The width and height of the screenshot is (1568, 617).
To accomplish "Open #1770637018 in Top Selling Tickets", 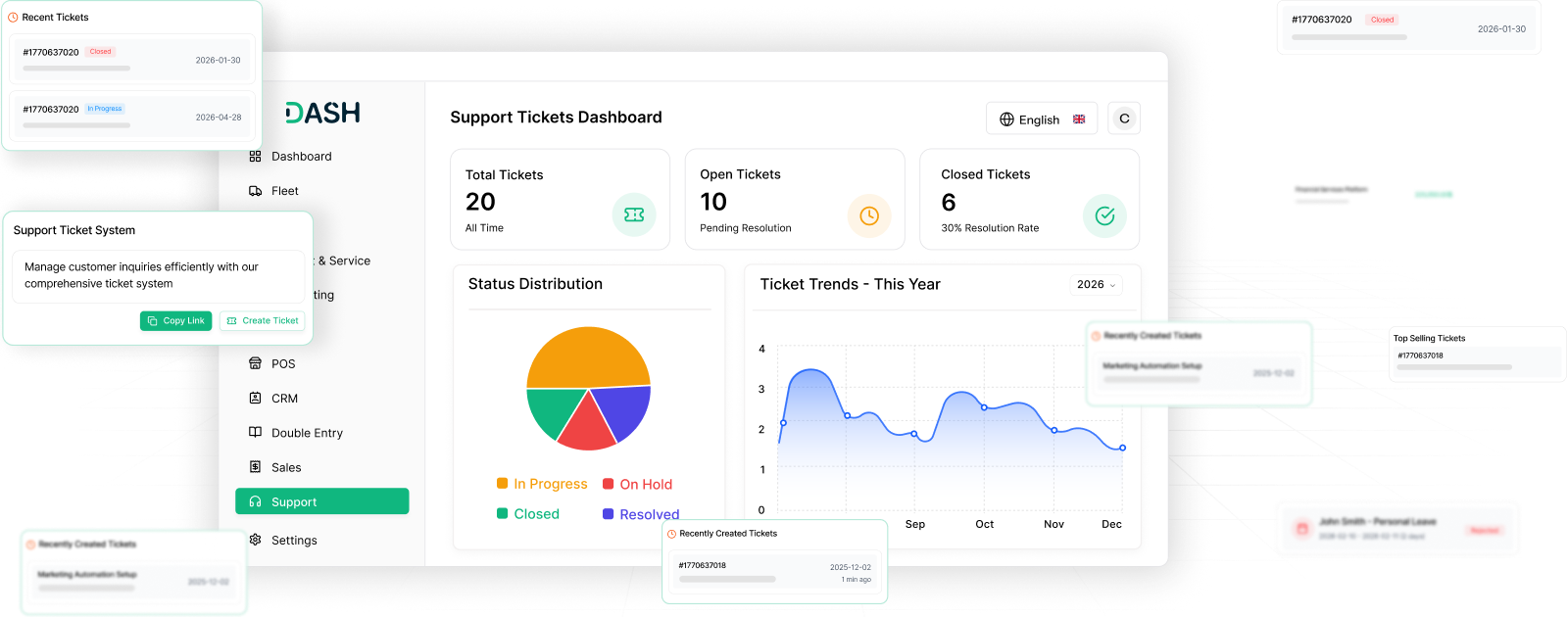I will (x=1478, y=361).
